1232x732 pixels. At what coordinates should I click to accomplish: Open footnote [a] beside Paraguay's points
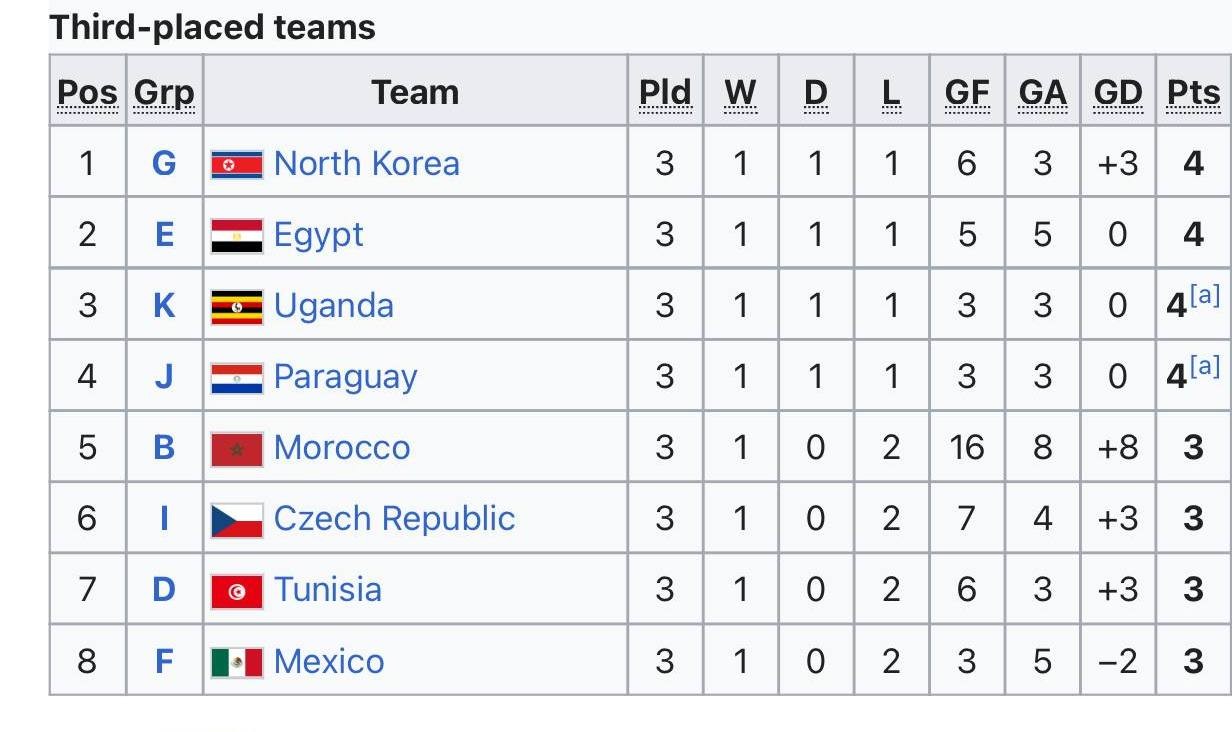click(x=1206, y=367)
